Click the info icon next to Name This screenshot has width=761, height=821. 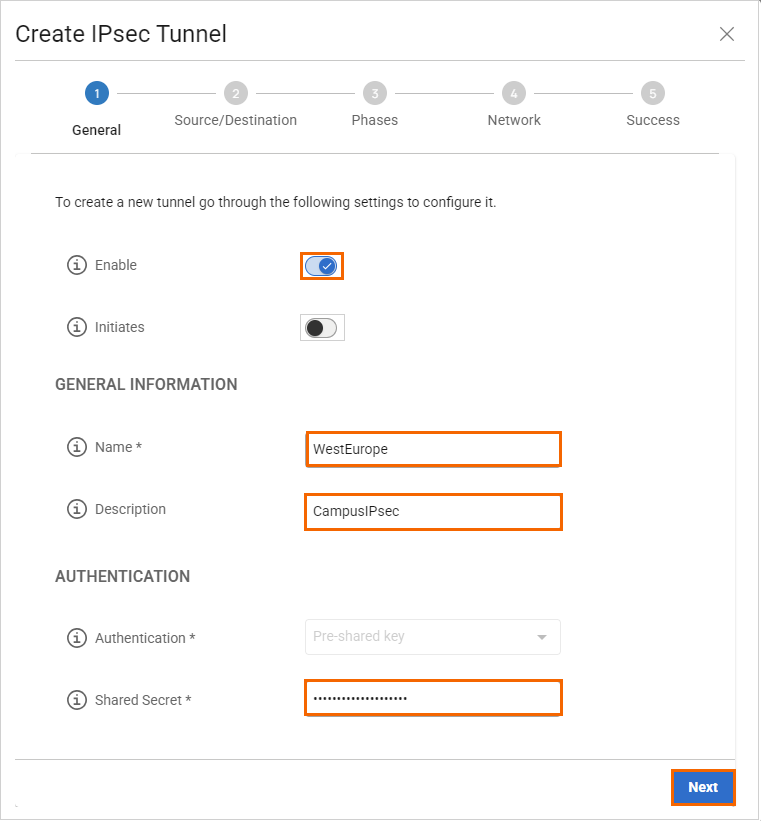pyautogui.click(x=76, y=448)
